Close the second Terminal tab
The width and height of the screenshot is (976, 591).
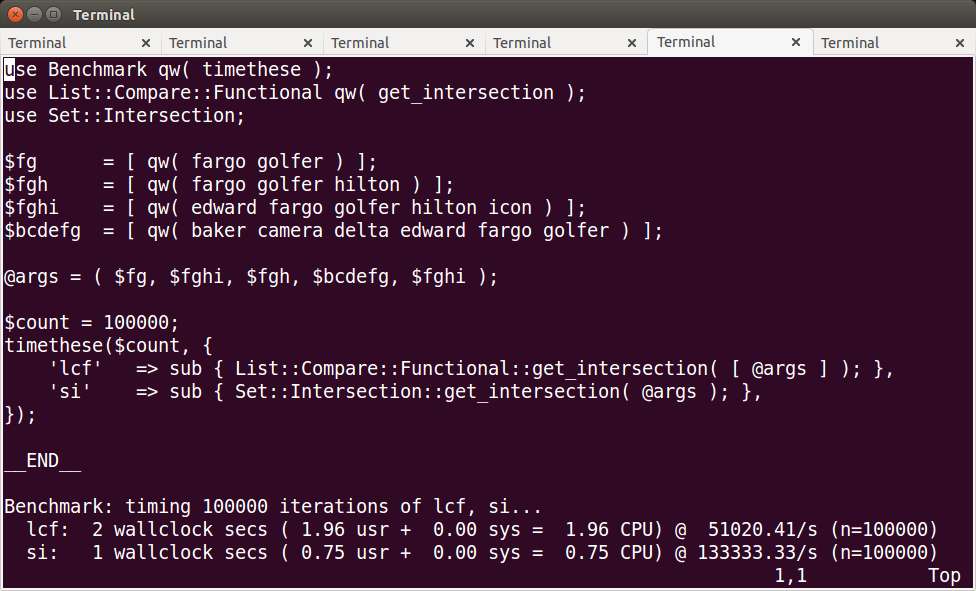point(308,43)
